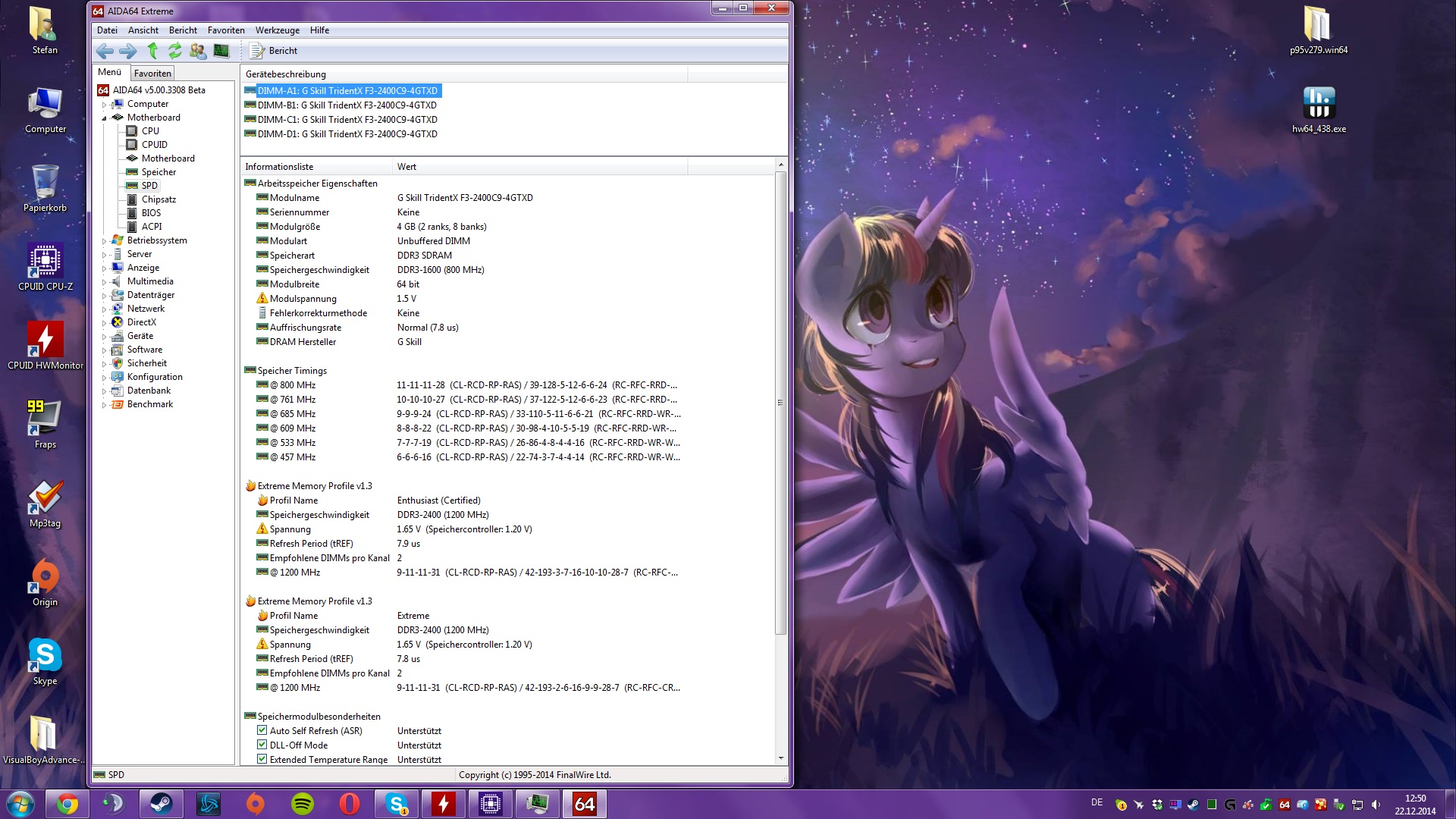The height and width of the screenshot is (819, 1456).
Task: Click the green Up arrow toolbar icon
Action: coord(152,51)
